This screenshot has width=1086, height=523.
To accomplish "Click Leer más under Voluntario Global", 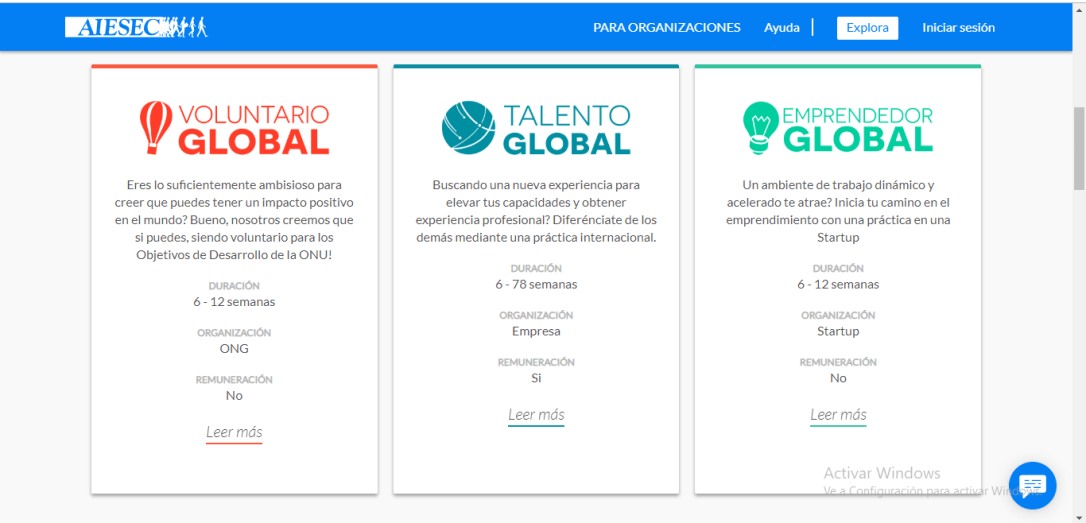I will pos(234,432).
